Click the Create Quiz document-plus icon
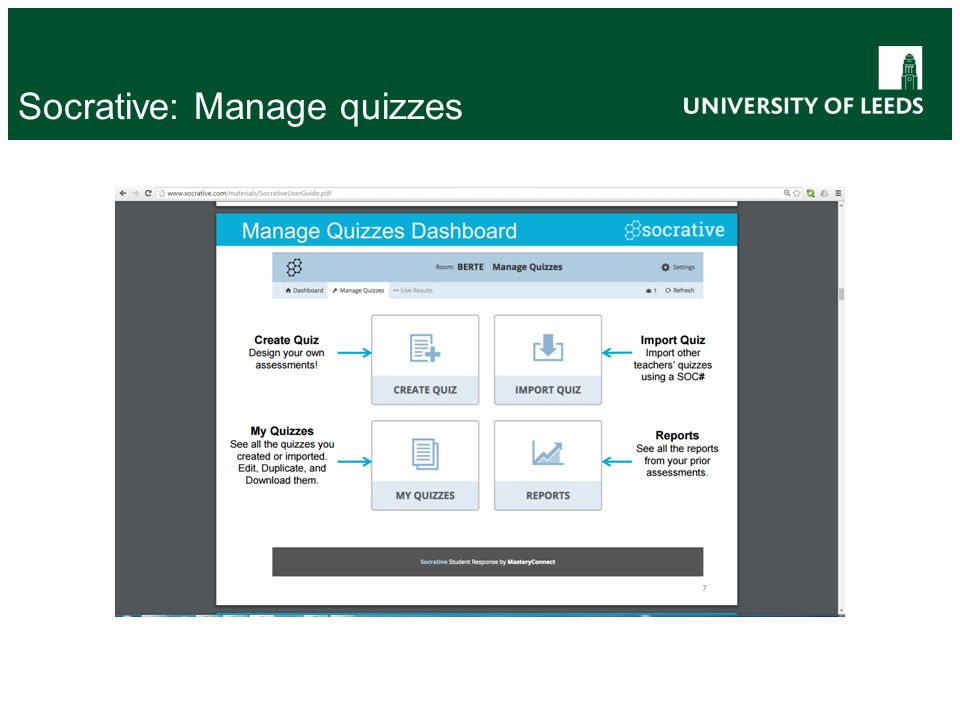 425,348
